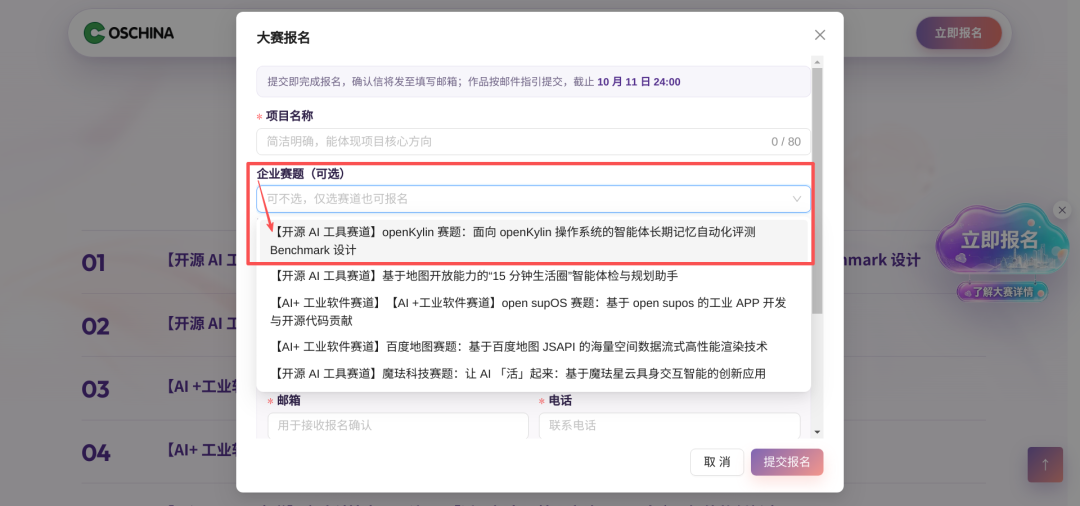Click the OSCHINA logo
Screen dimensions: 1080x506
[x=129, y=33]
